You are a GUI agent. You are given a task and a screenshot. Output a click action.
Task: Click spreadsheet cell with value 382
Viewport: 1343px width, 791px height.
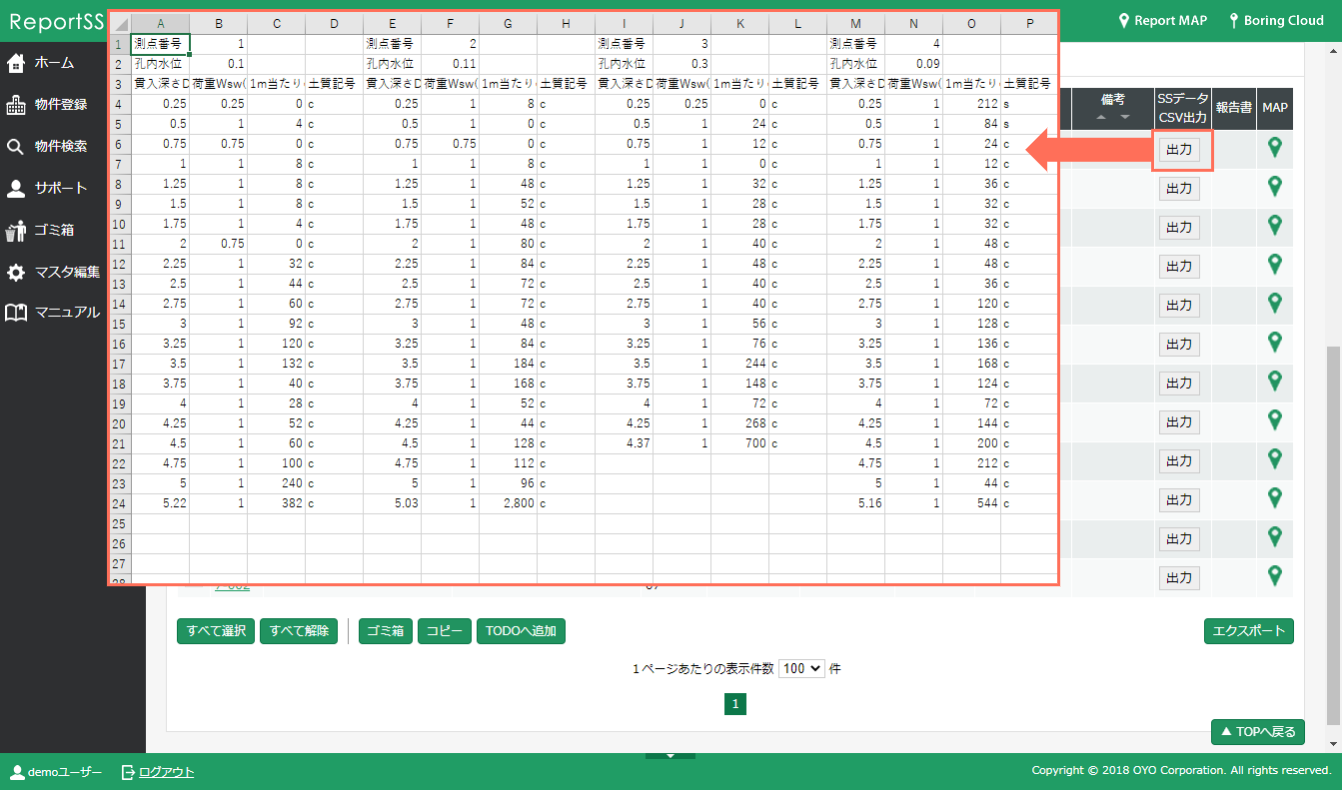click(277, 504)
